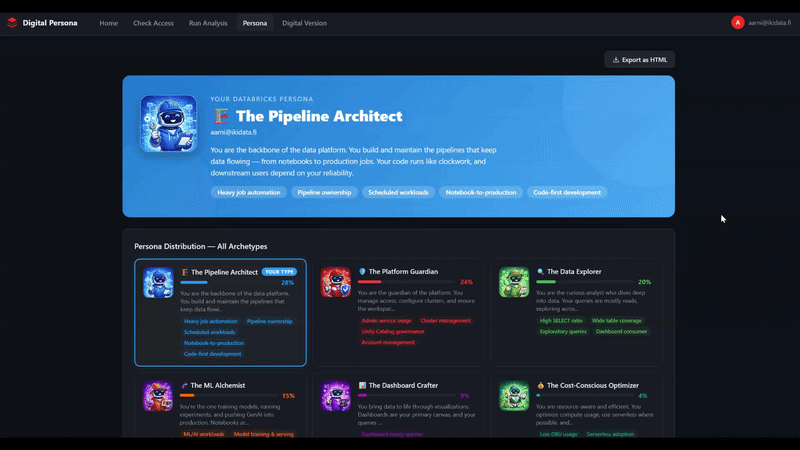Click the Dashboard Crafter robot thumbnail

coord(336,396)
